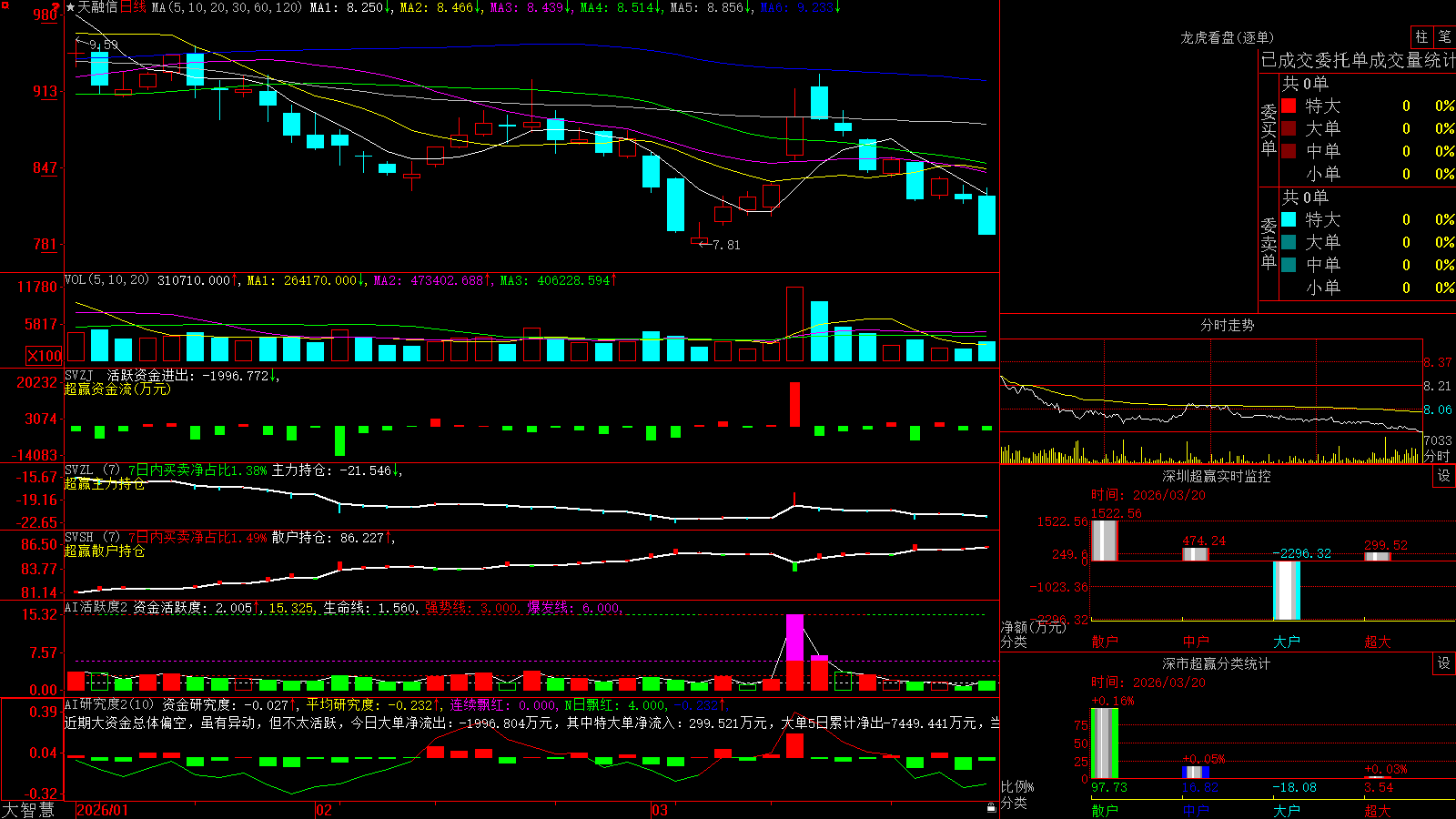The image size is (1456, 819).
Task: Click the 龙虎看盘(逐单) panel title
Action: pyautogui.click(x=1227, y=37)
